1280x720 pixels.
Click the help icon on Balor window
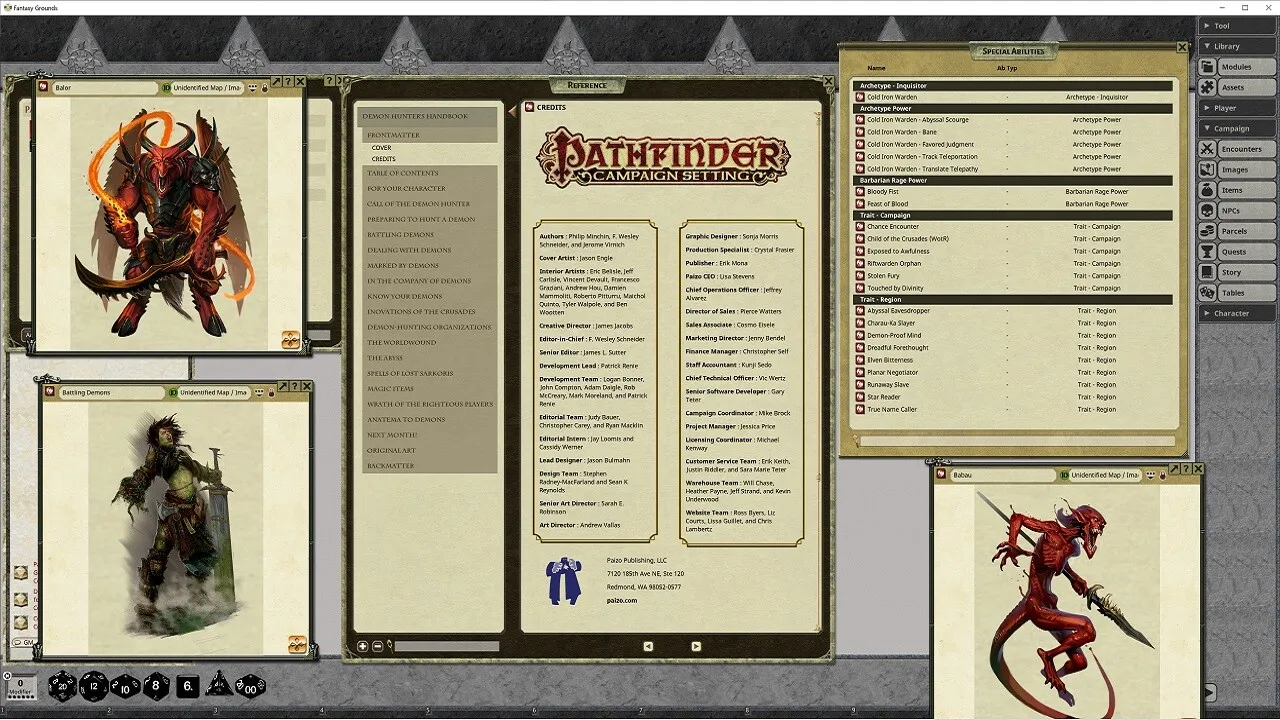point(287,81)
